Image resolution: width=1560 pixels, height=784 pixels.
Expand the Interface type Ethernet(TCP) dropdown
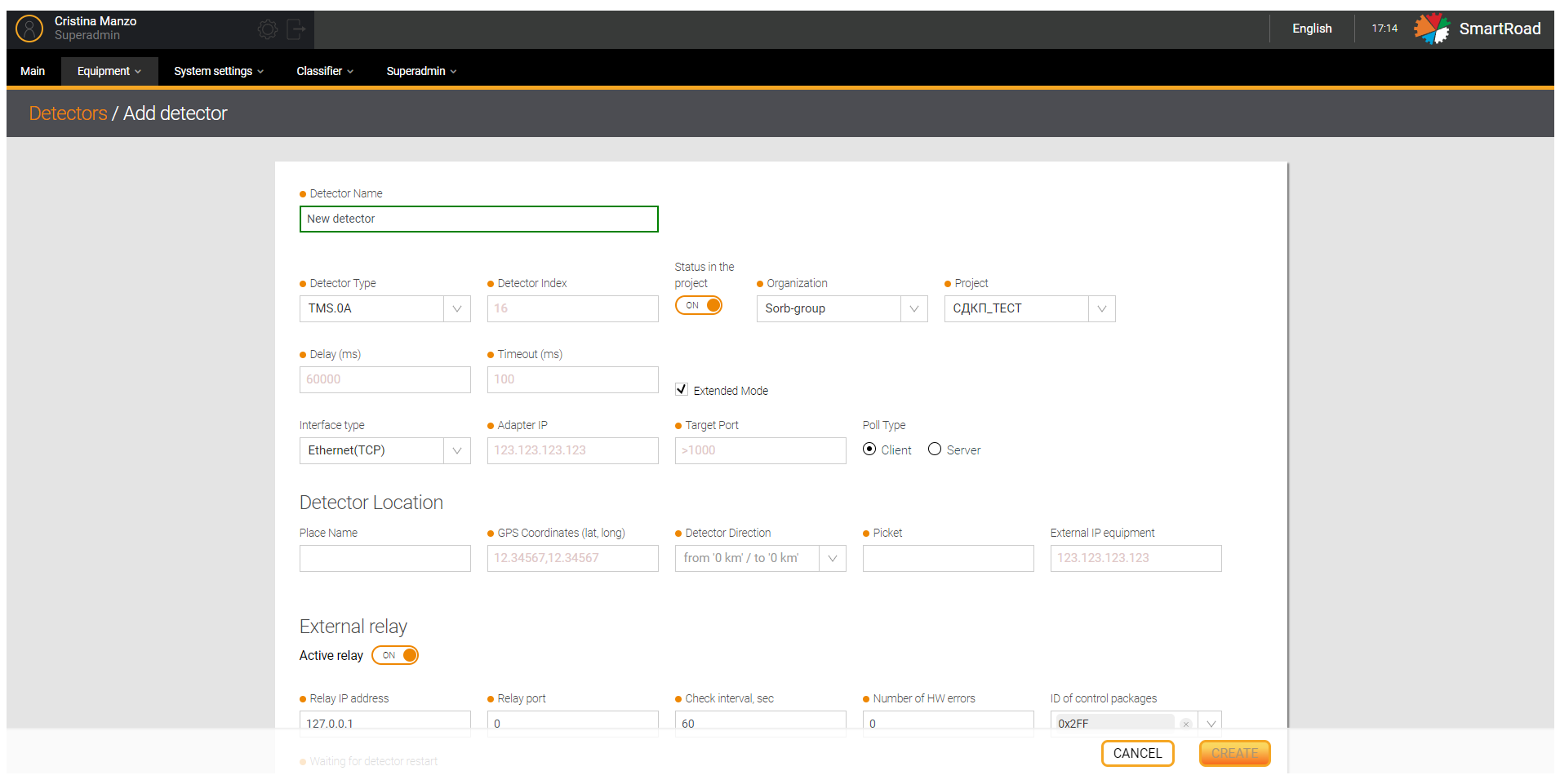click(385, 450)
